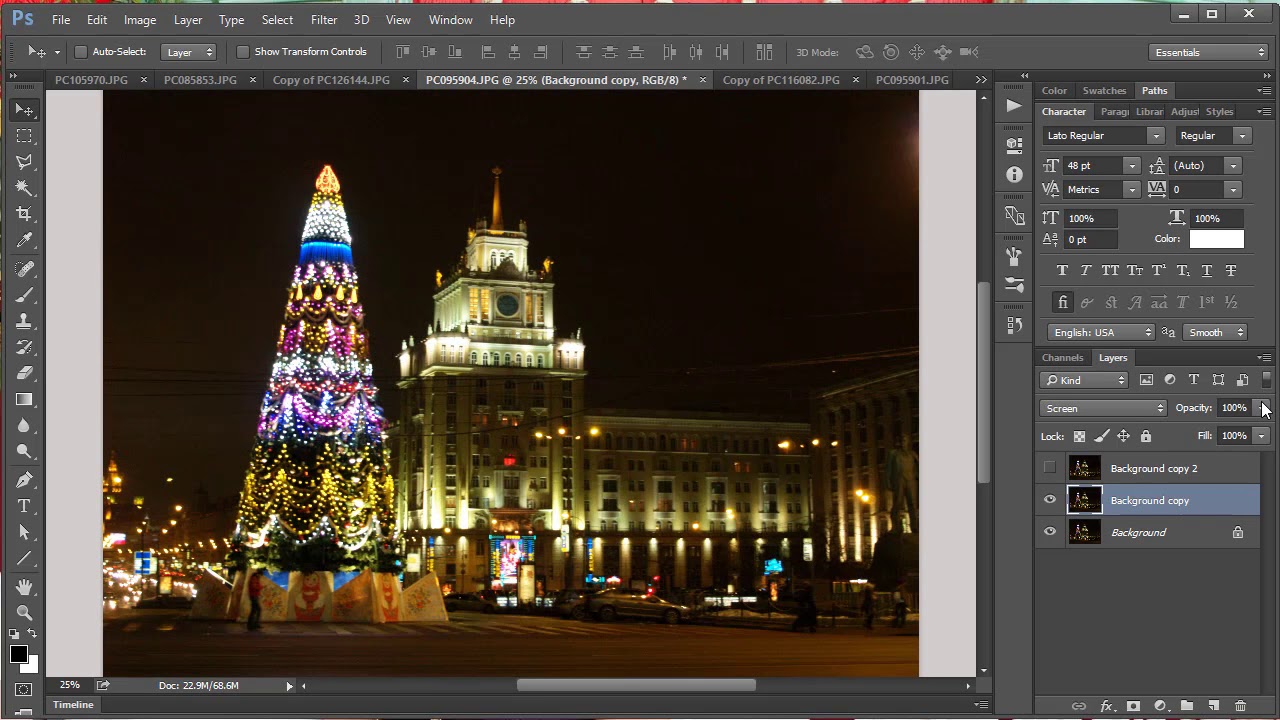Open the Info panel icon in dock

pyautogui.click(x=1014, y=175)
